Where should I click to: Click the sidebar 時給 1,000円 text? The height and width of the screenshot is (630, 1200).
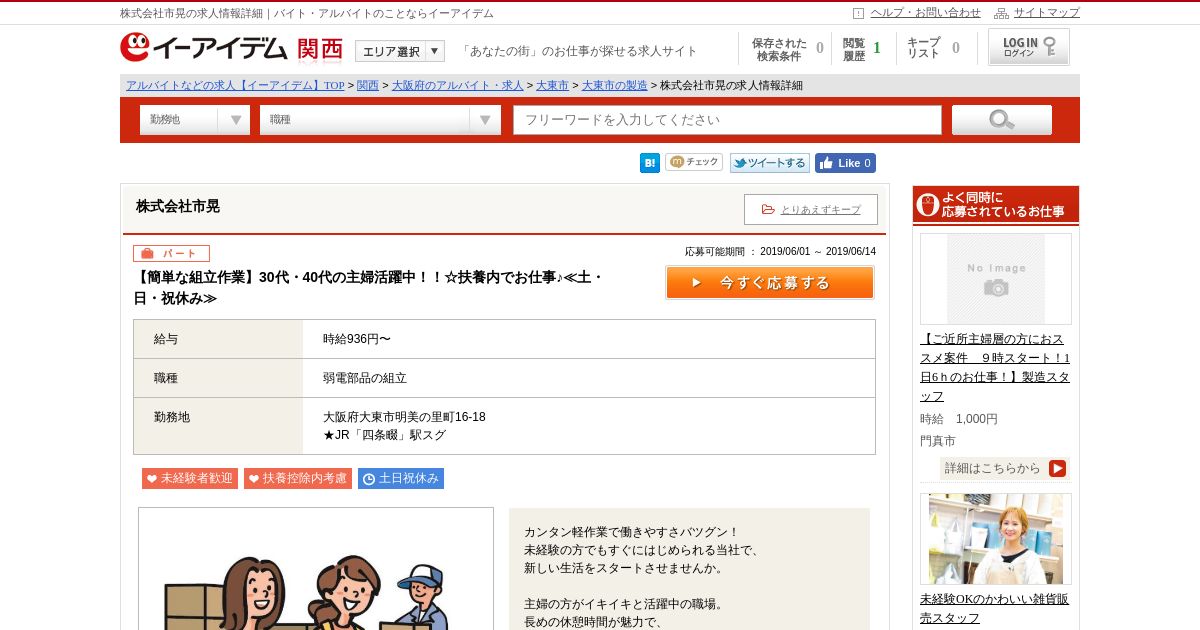tap(959, 419)
